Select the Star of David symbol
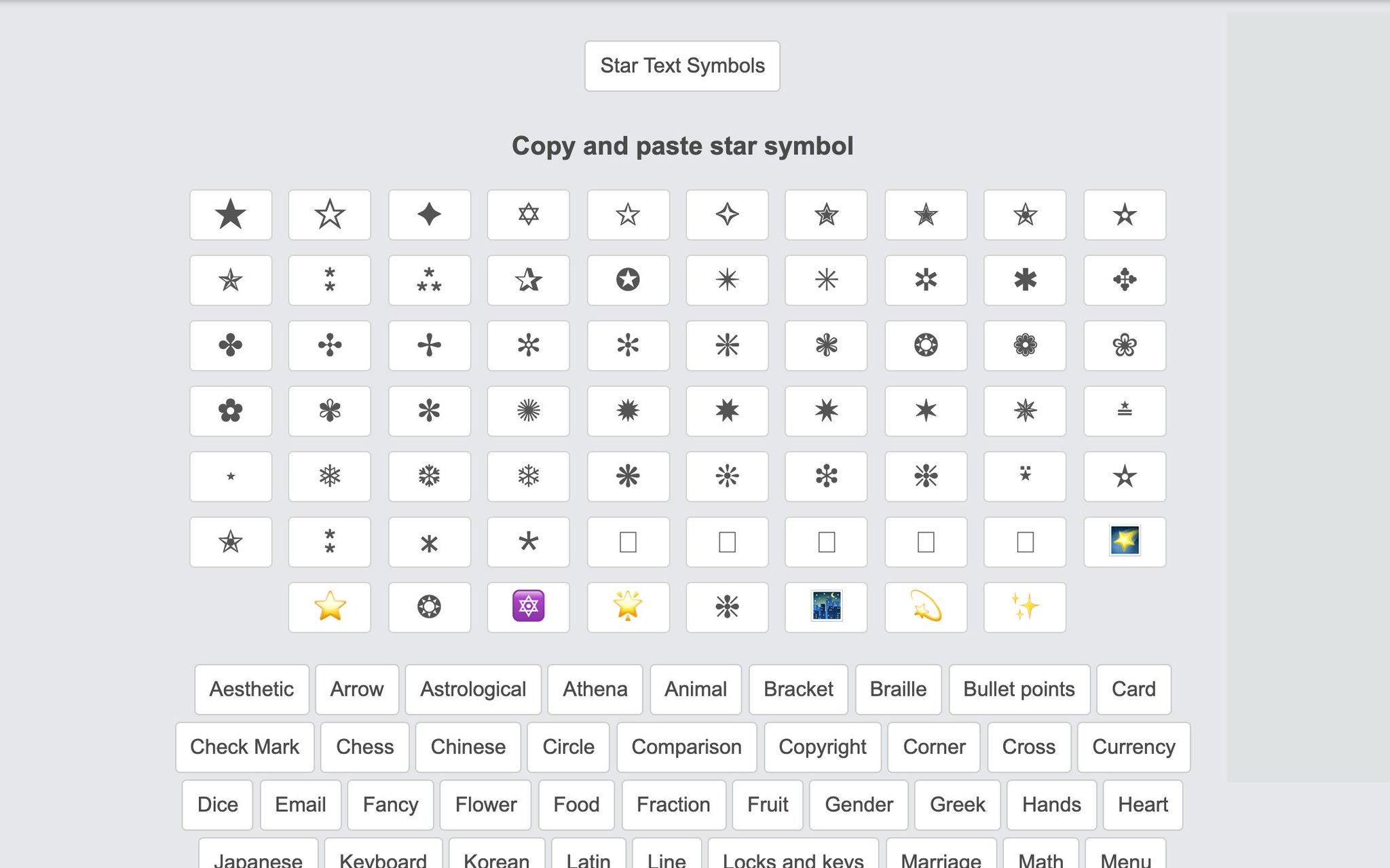The width and height of the screenshot is (1390, 868). tap(528, 213)
